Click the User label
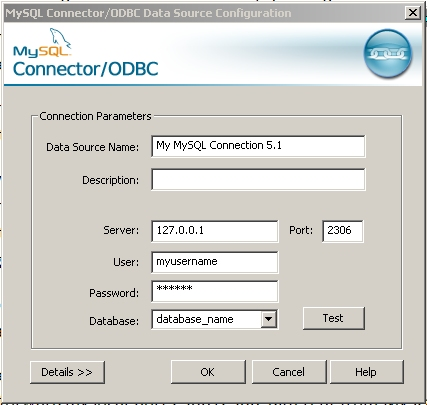 (x=126, y=262)
